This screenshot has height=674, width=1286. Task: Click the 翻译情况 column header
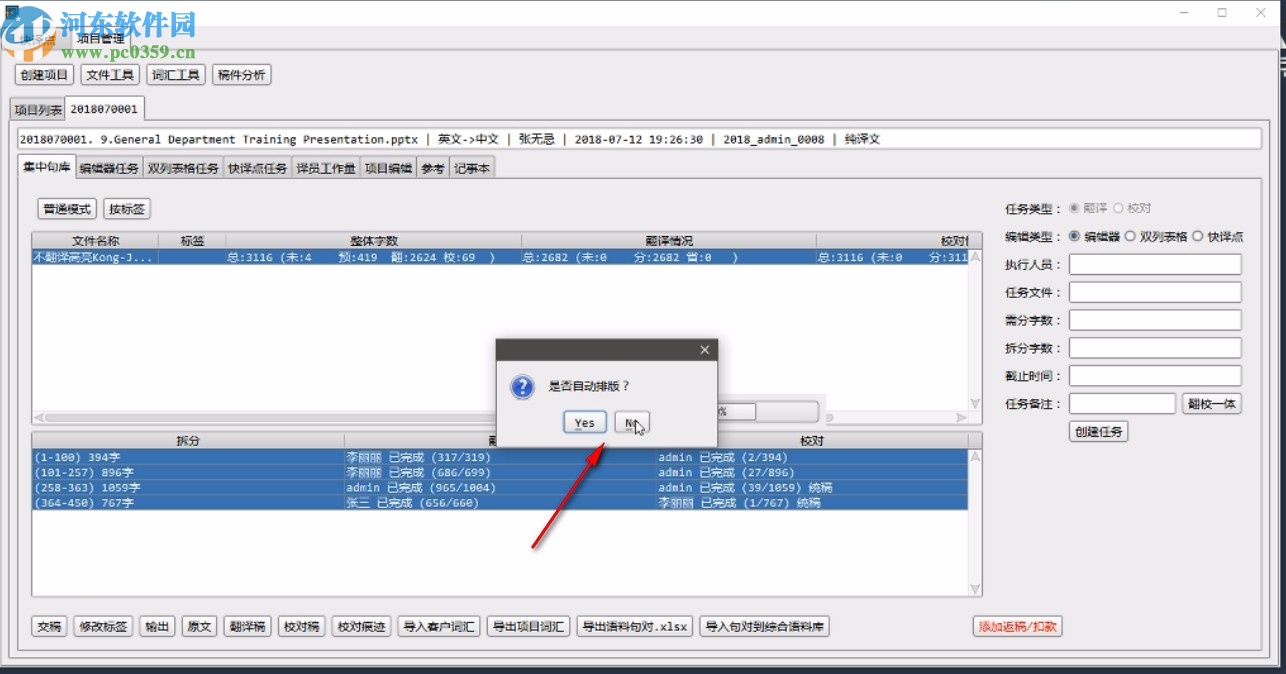(x=668, y=241)
